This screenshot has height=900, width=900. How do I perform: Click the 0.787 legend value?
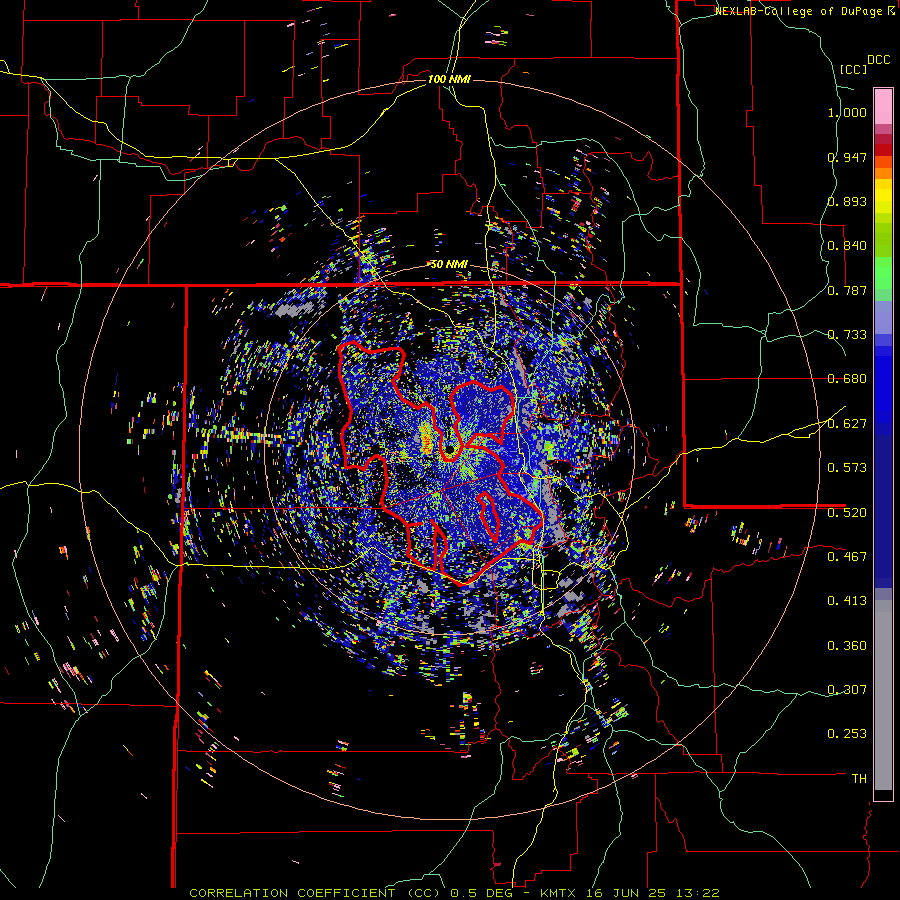[x=847, y=290]
